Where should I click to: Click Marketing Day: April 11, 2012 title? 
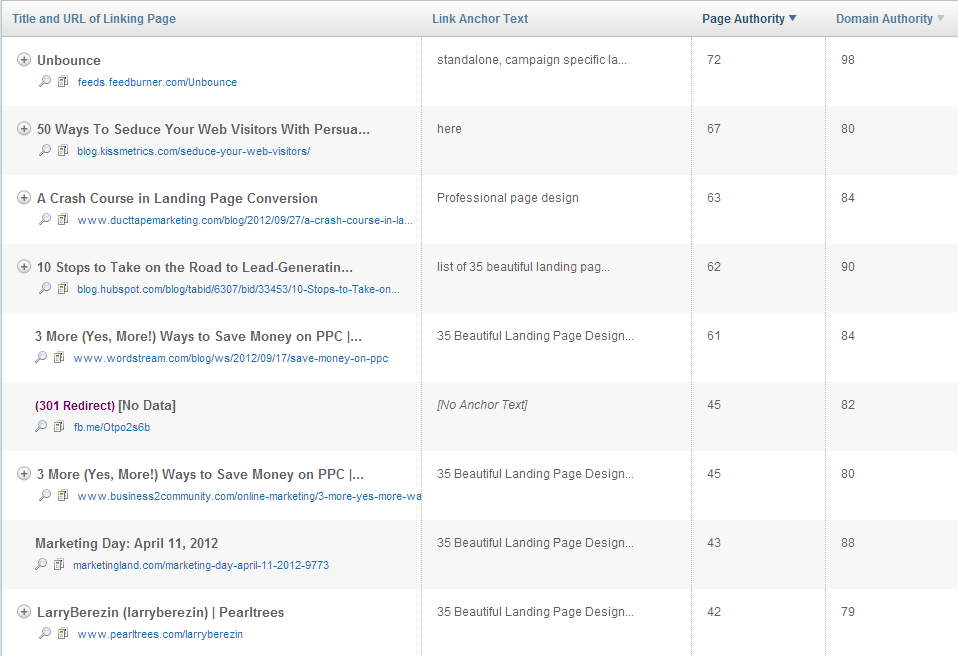tap(126, 544)
